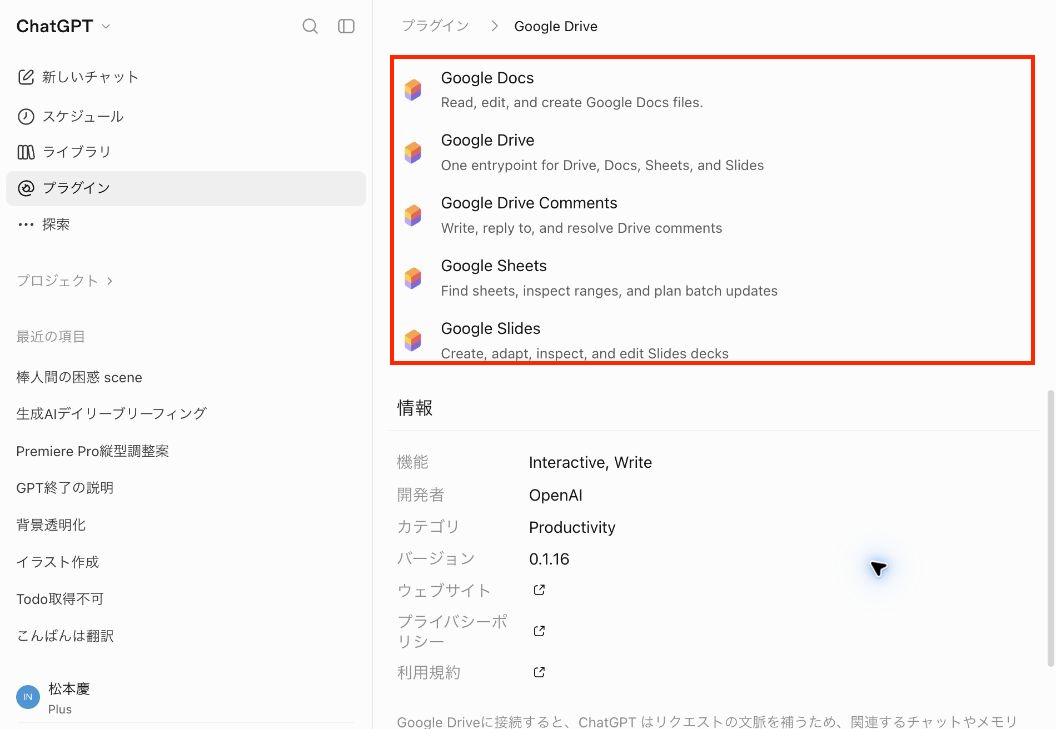
Task: Click the Productivity category value
Action: click(x=572, y=528)
